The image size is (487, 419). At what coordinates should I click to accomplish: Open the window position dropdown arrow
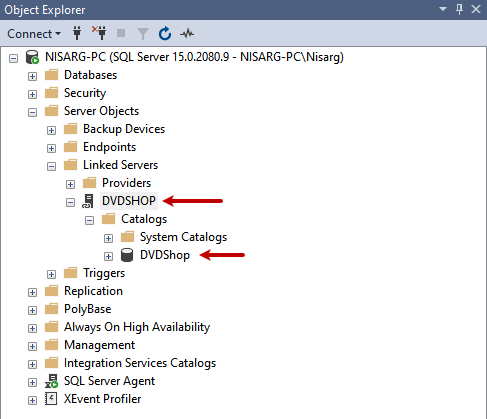[443, 9]
